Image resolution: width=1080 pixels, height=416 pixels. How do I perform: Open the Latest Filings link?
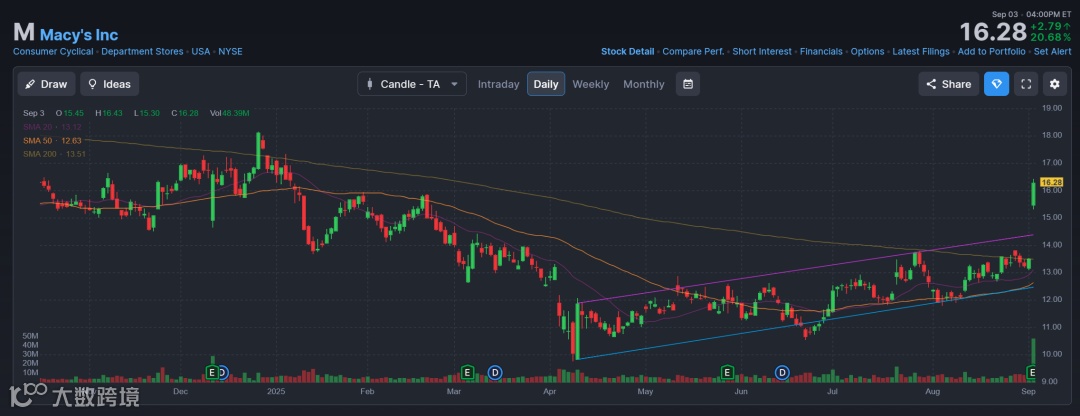[921, 52]
